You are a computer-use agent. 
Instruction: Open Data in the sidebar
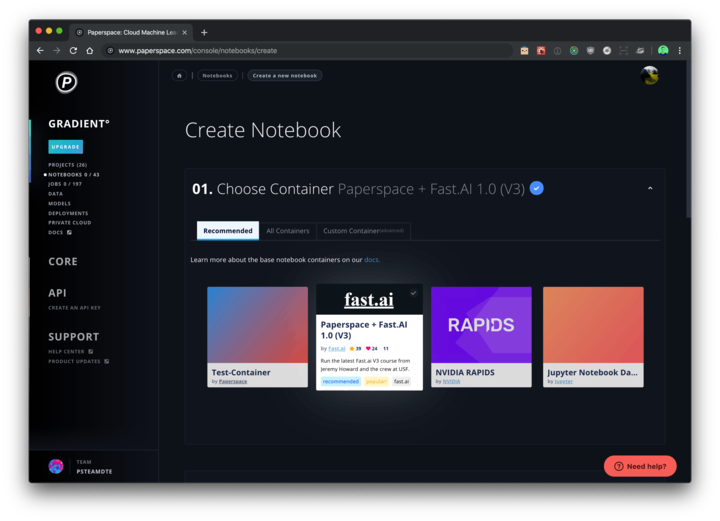(56, 194)
